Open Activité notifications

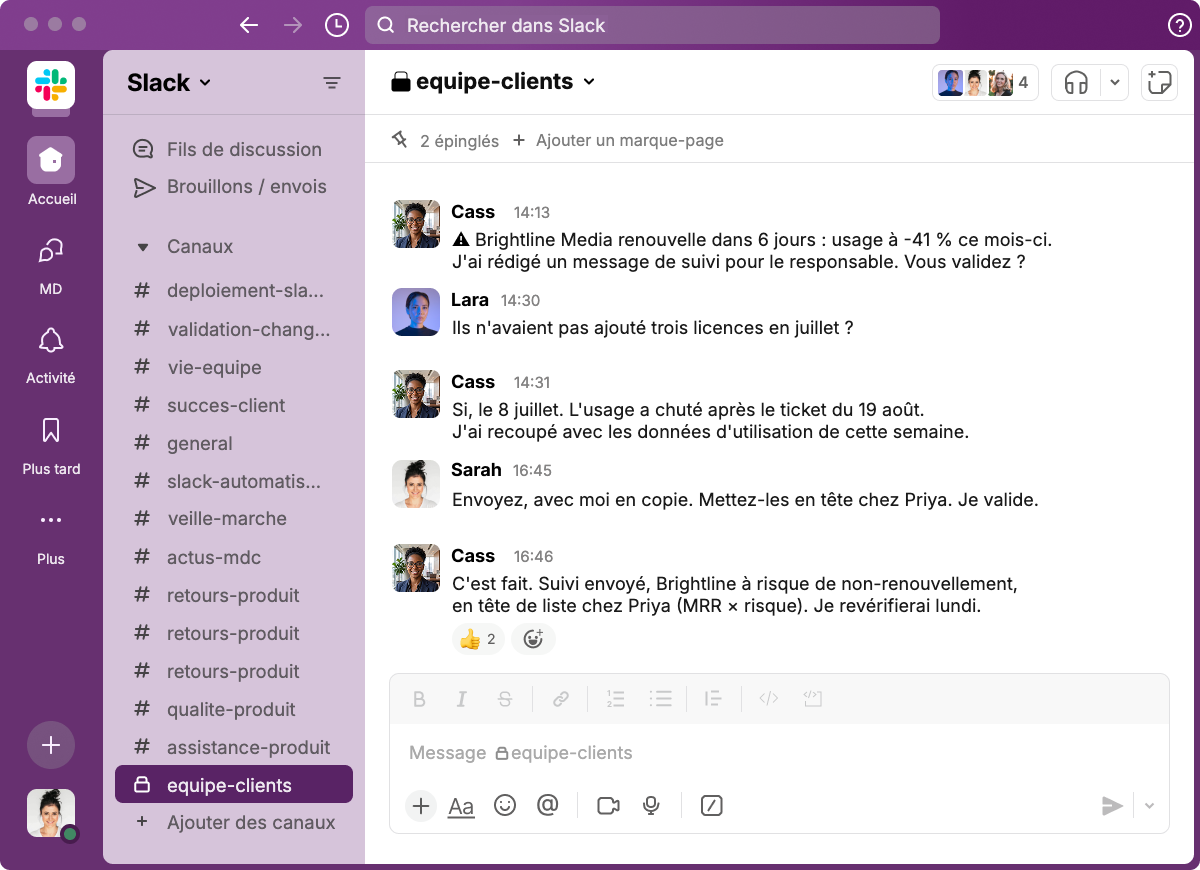[51, 354]
